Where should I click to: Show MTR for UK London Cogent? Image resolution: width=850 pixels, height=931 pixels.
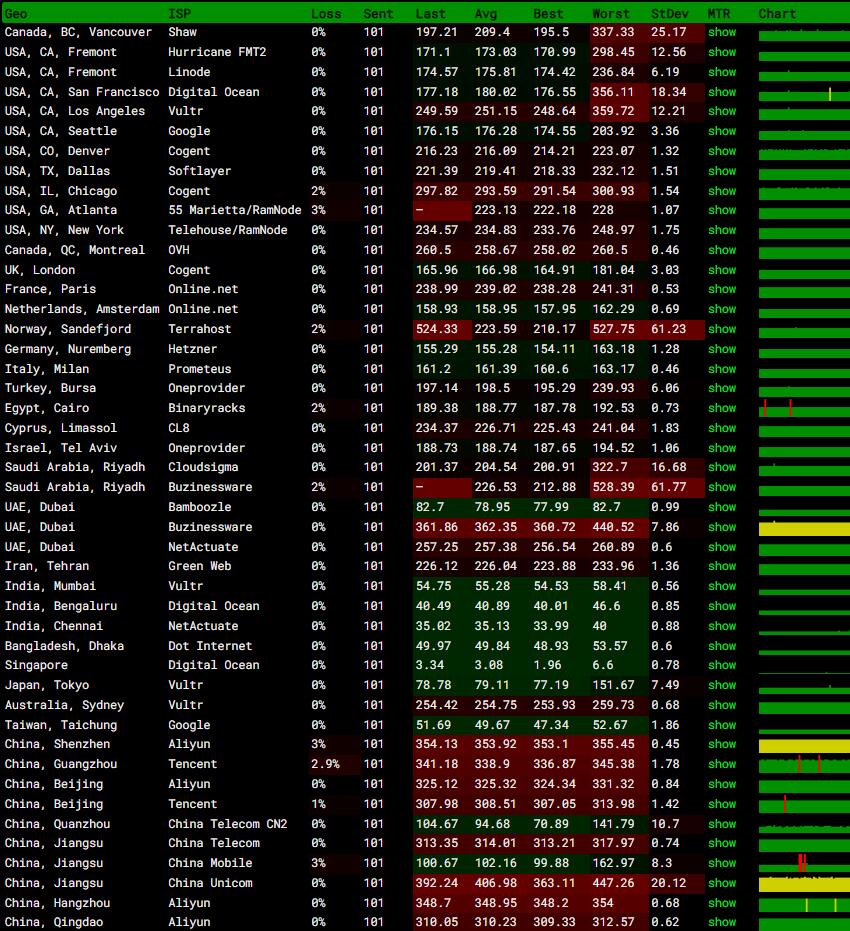coord(722,270)
